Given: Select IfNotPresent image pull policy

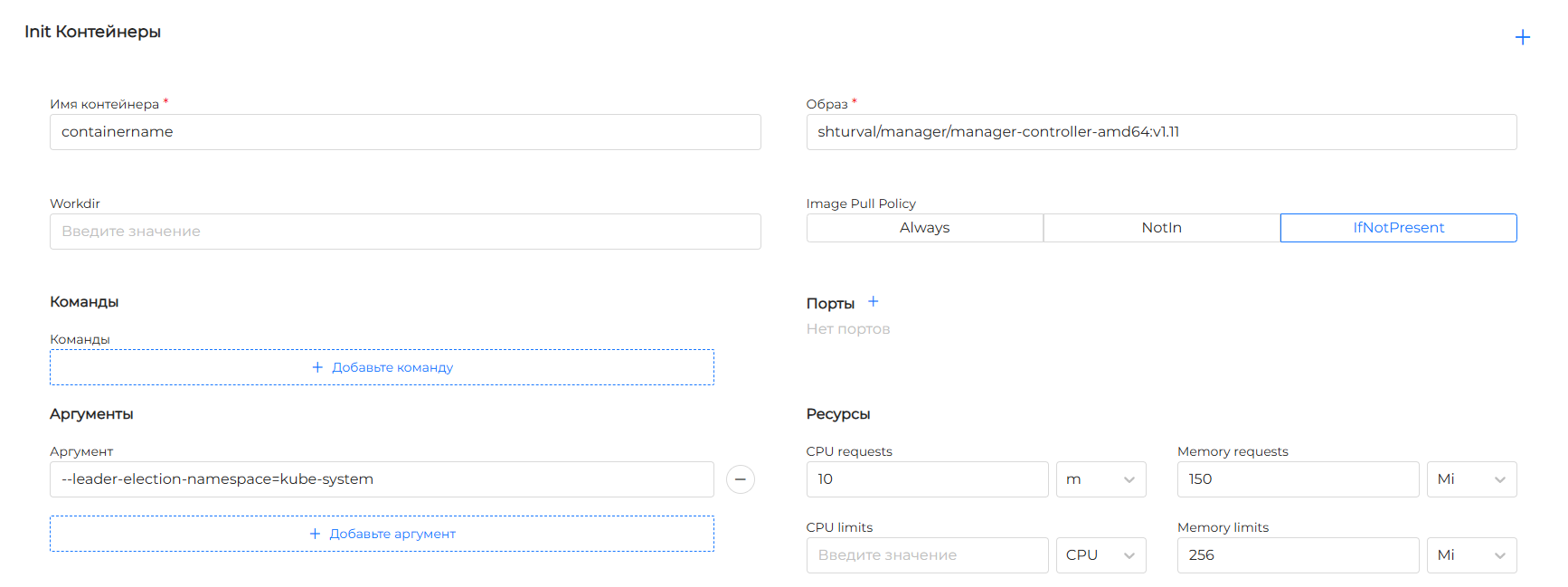Looking at the screenshot, I should click(1398, 228).
